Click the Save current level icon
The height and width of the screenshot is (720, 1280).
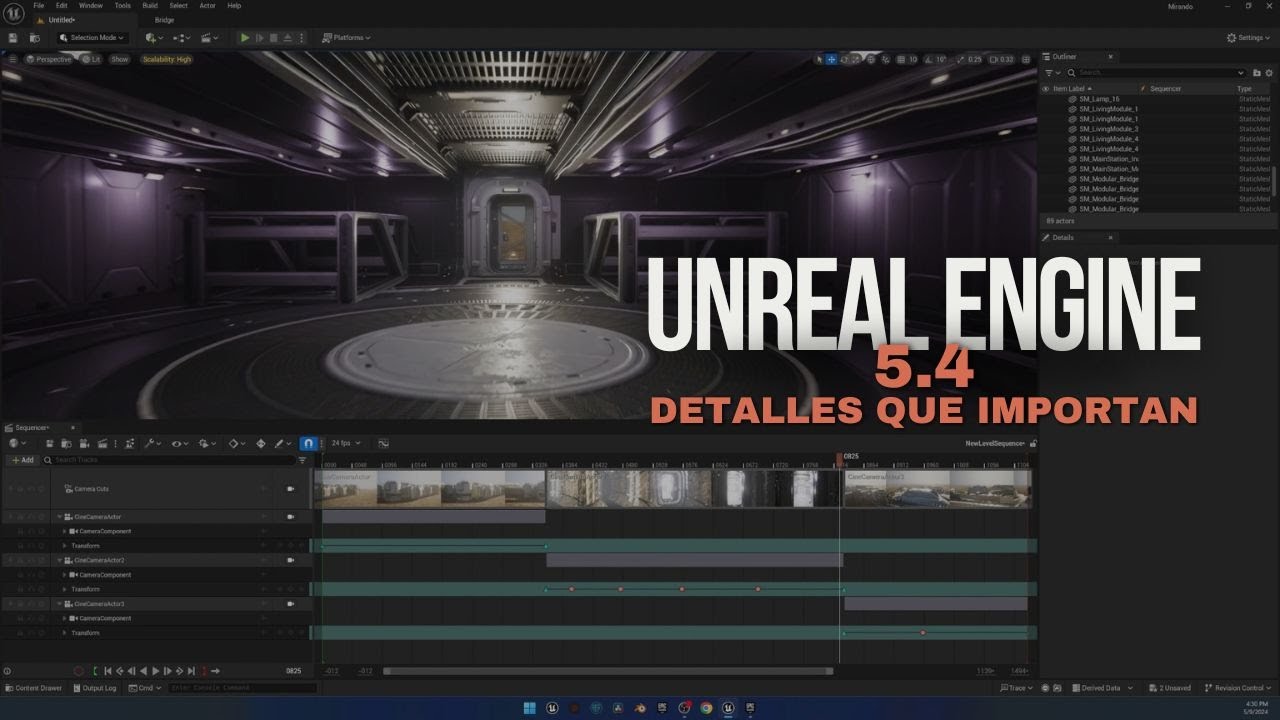click(13, 38)
